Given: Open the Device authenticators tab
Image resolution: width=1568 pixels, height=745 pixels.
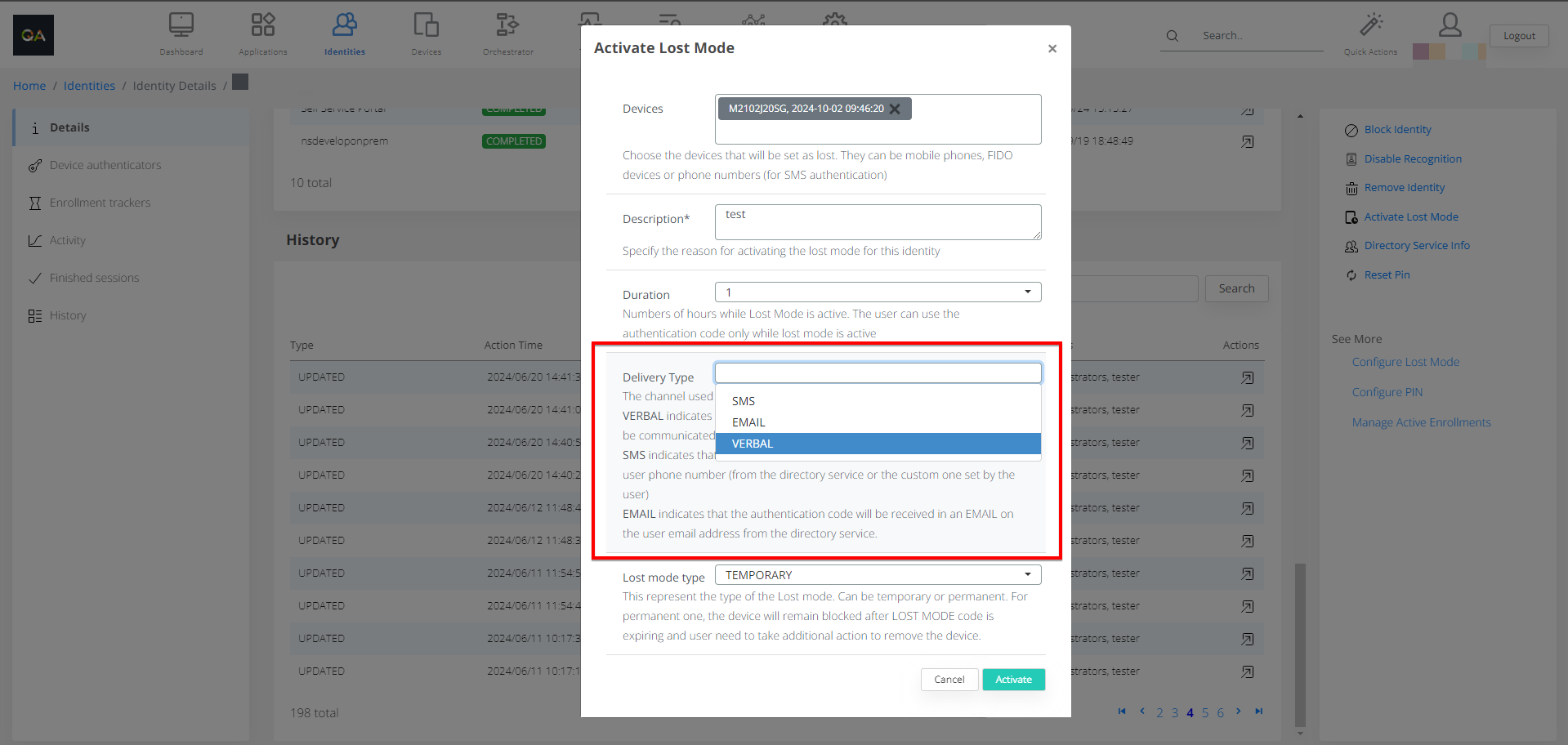Looking at the screenshot, I should click(x=105, y=165).
